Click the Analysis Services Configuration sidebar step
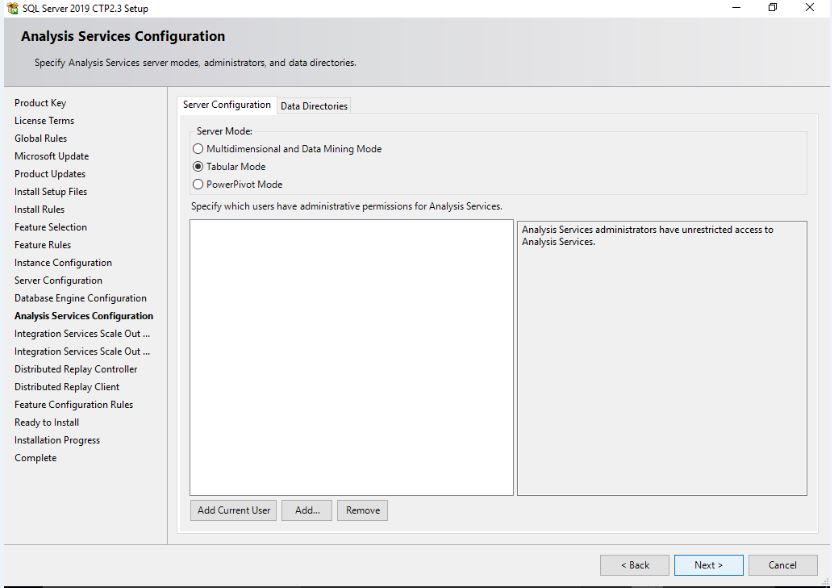 [84, 316]
